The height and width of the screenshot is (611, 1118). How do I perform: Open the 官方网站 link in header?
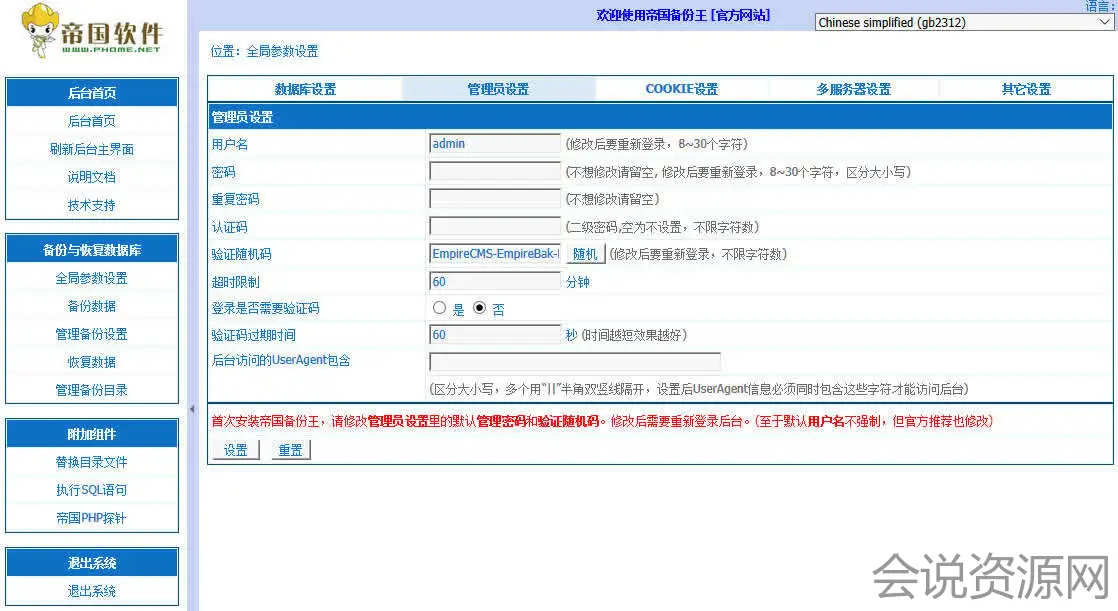click(742, 15)
